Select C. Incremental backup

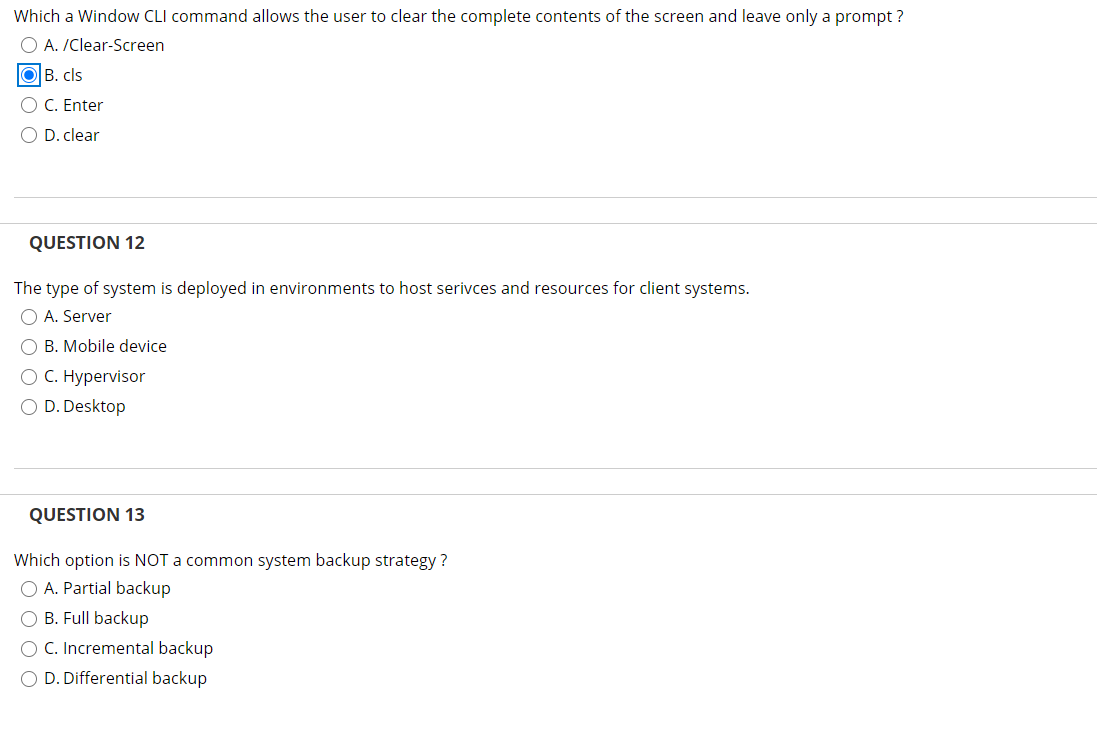[x=29, y=648]
